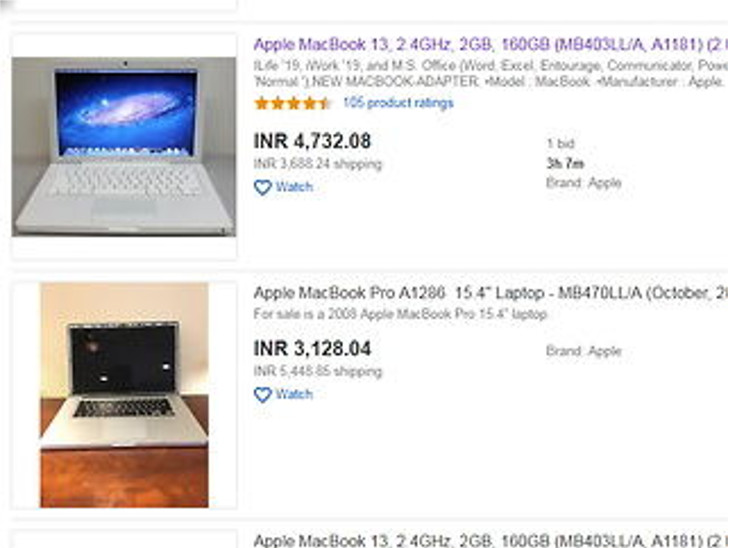Click the INR 5,448.85 shipping text
This screenshot has height=548, width=730.
(x=318, y=371)
